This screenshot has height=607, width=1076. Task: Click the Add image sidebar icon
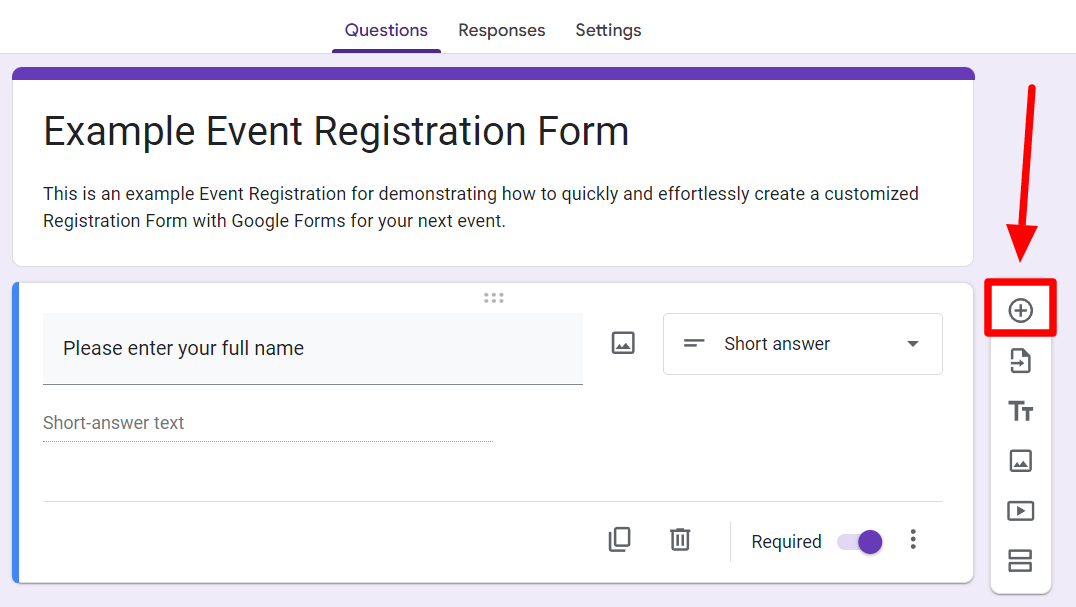[x=1020, y=461]
